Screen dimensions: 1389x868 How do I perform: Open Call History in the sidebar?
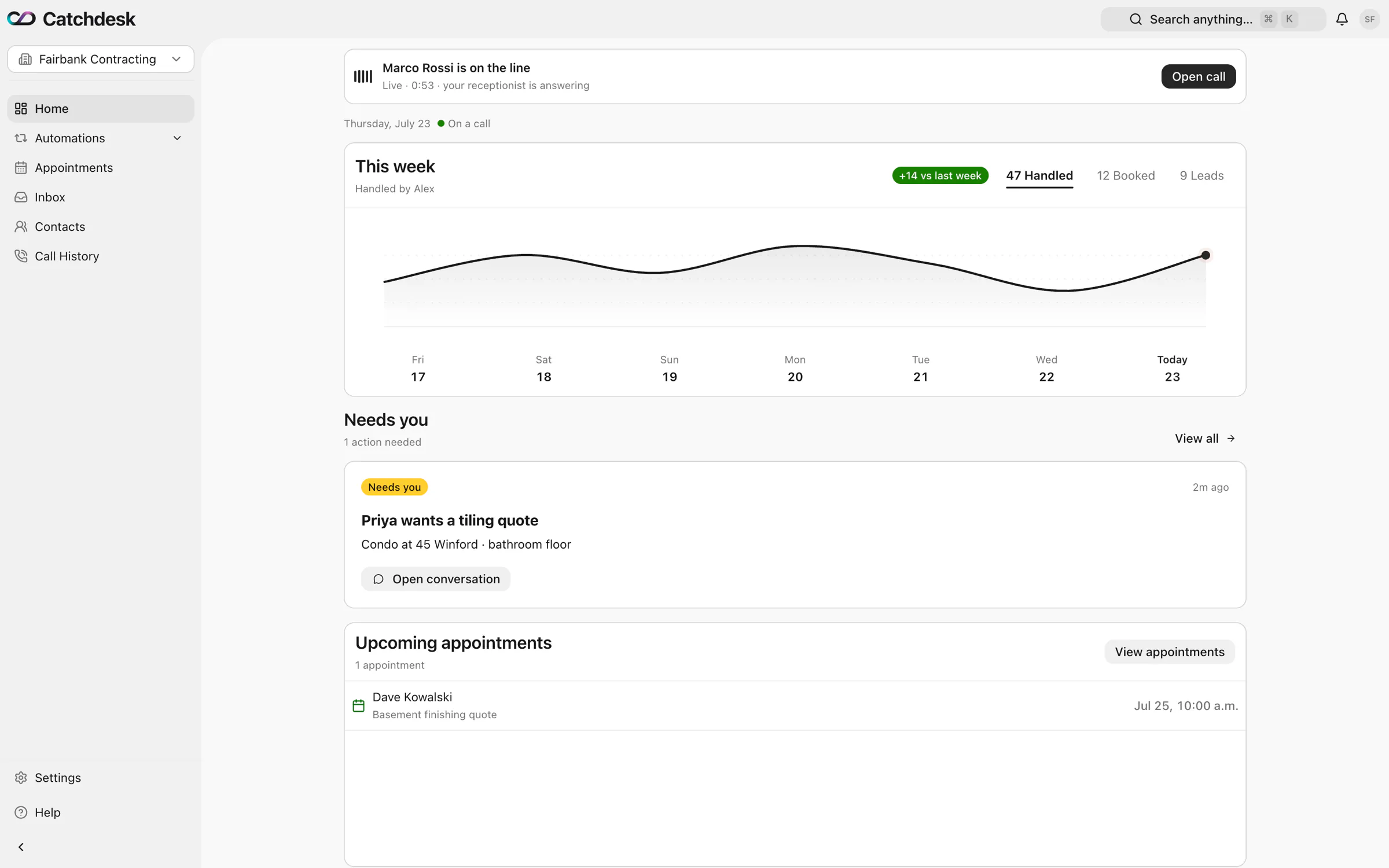101,256
